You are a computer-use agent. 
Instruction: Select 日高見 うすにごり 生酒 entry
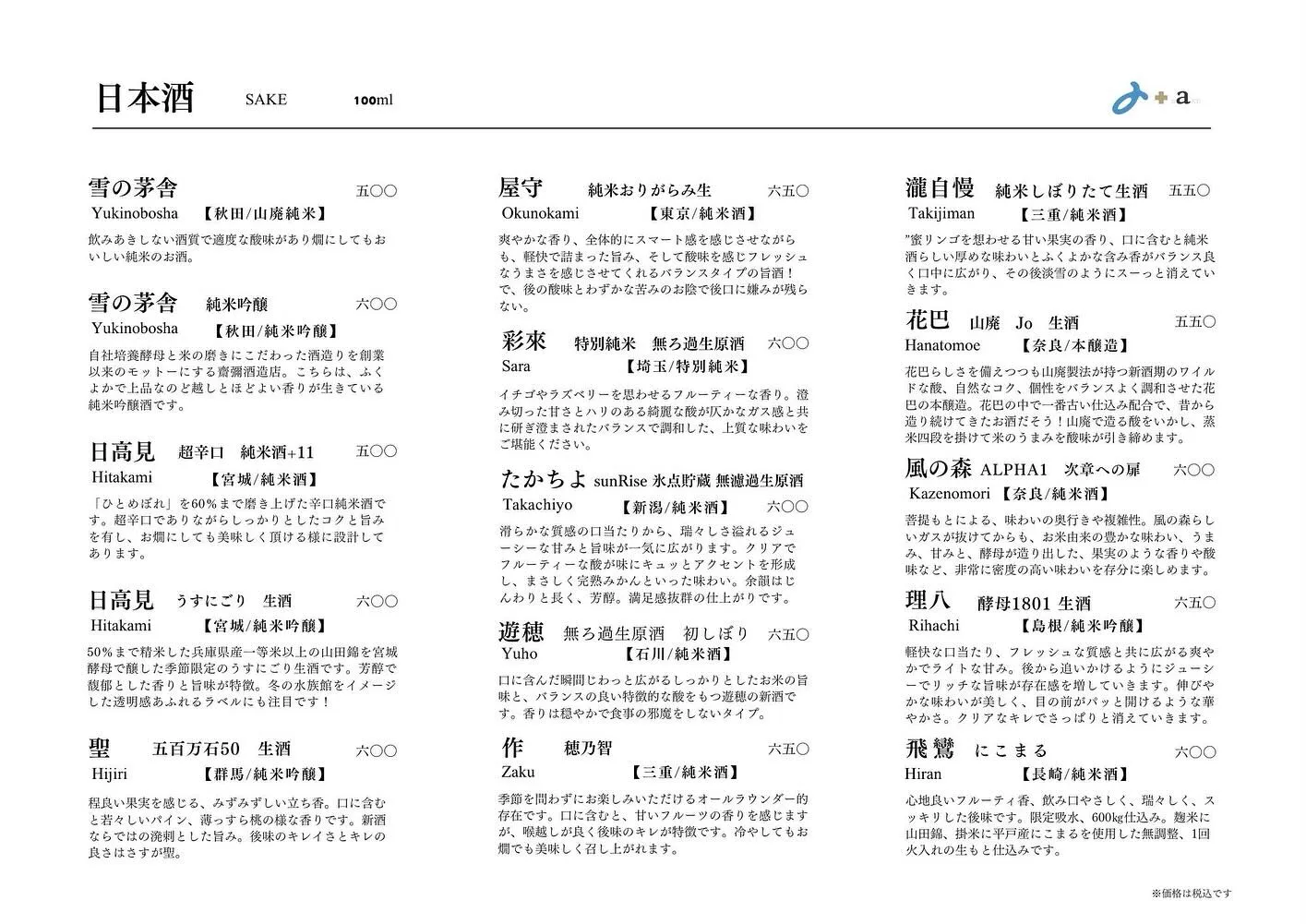tap(190, 601)
